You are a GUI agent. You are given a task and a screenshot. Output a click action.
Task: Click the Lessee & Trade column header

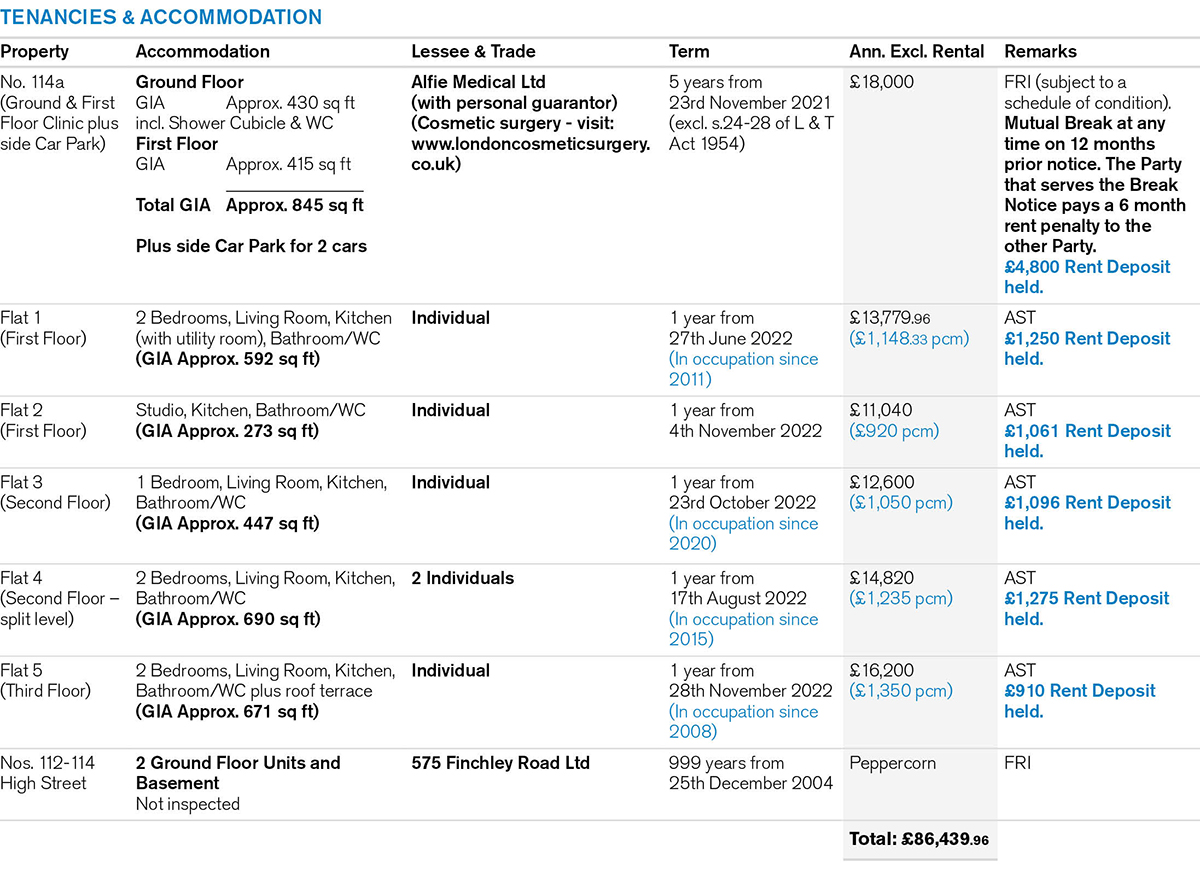tap(473, 51)
